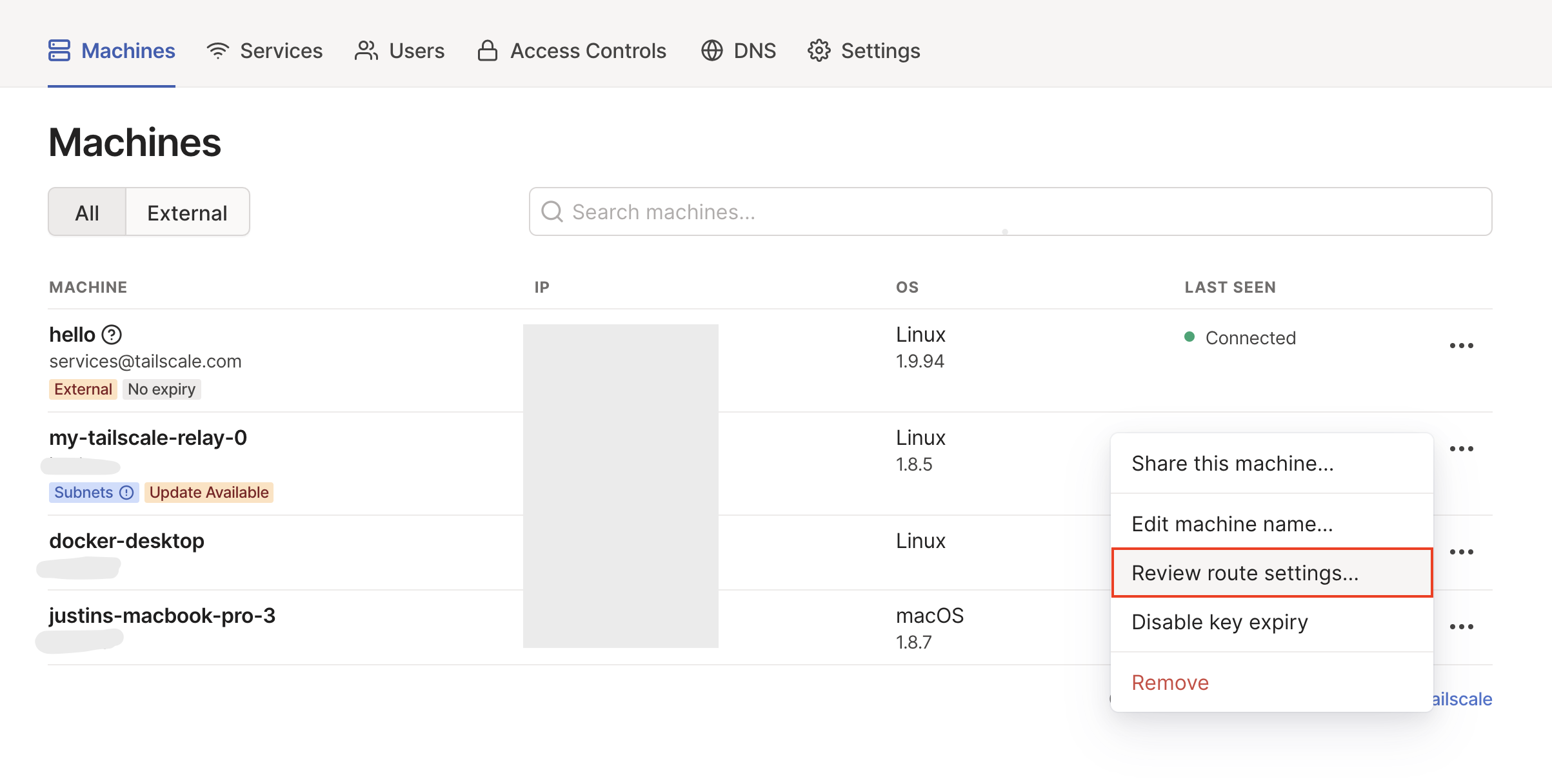Click Remove in the context menu
The height and width of the screenshot is (784, 1552).
click(1271, 682)
